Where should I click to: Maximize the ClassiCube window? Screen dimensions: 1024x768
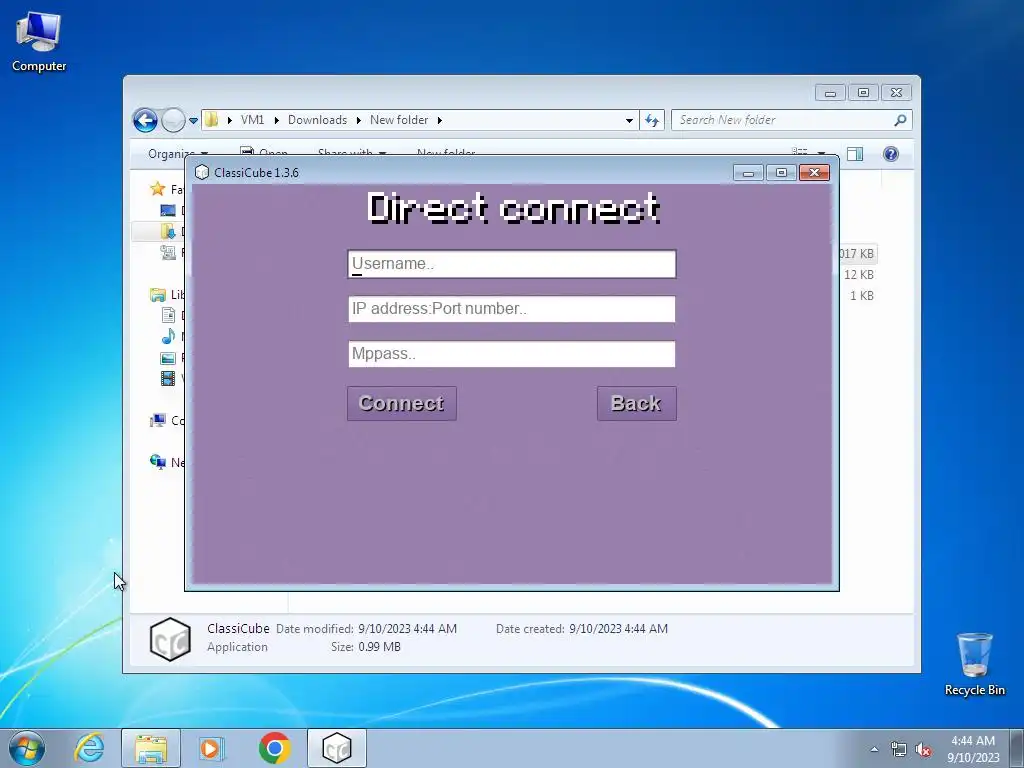781,172
